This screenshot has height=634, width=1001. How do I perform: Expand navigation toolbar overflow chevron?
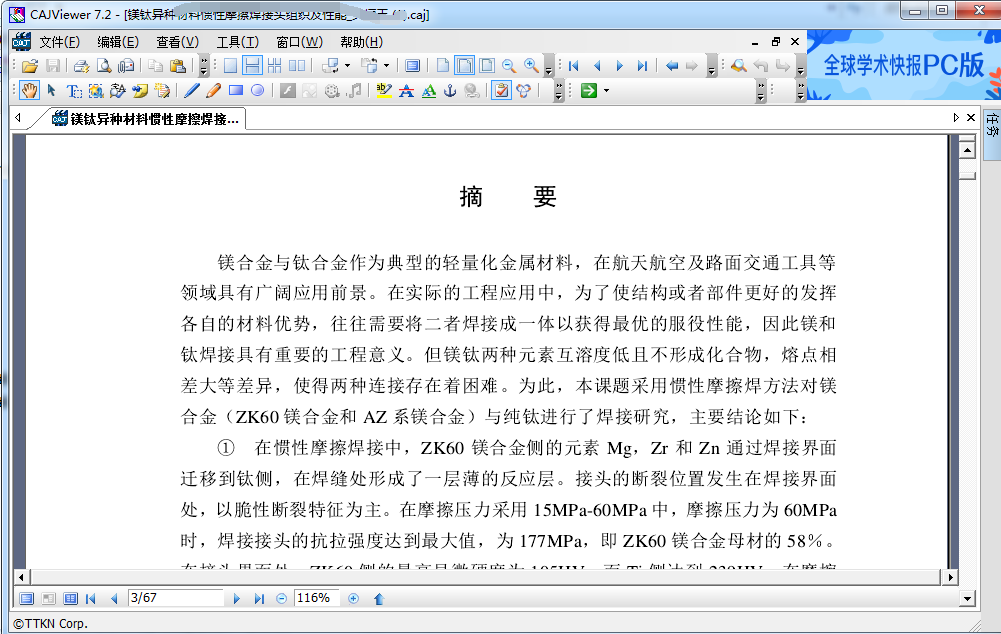click(712, 66)
